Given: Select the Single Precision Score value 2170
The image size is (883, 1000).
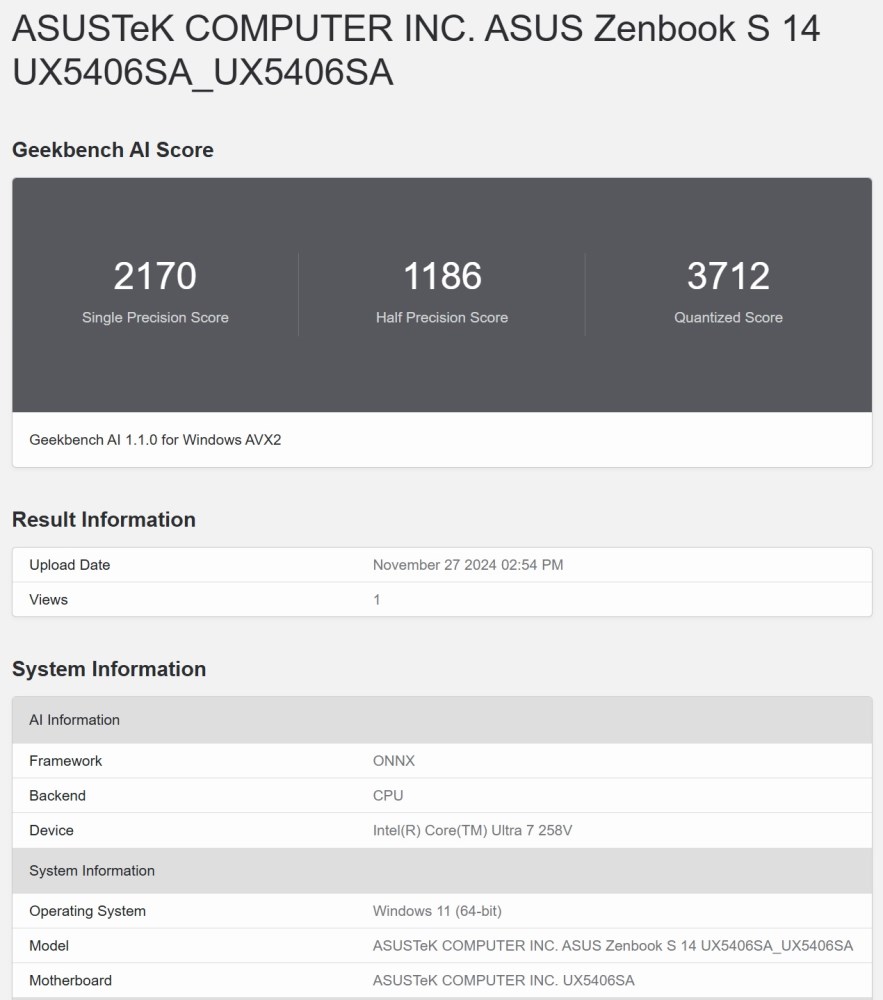Looking at the screenshot, I should point(155,276).
